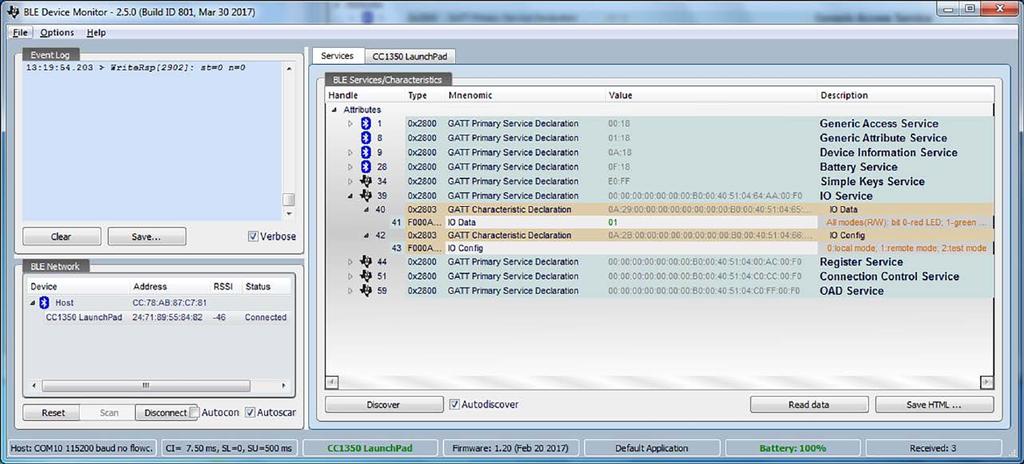Click the RSSI column header in BLE Network
The image size is (1024, 464).
pyautogui.click(x=225, y=286)
